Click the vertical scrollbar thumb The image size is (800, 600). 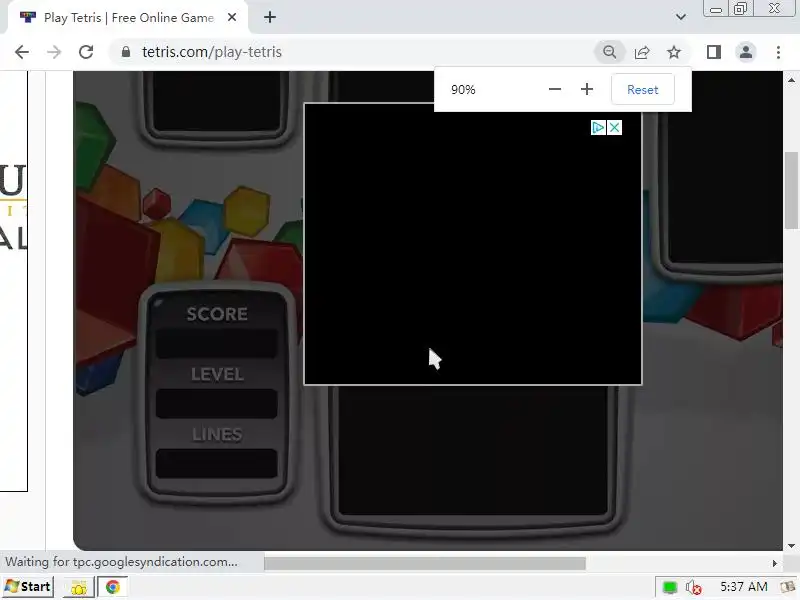(791, 190)
